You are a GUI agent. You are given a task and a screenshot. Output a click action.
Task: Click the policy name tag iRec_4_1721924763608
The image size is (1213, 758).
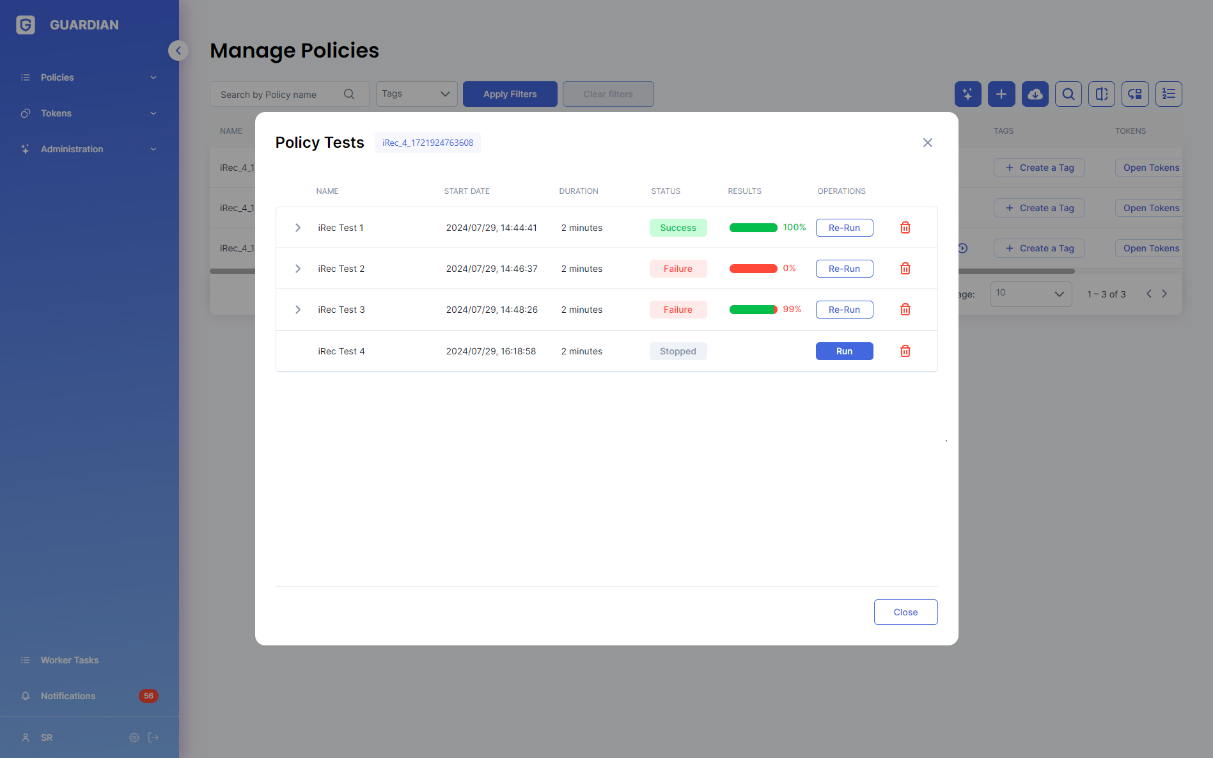click(x=428, y=143)
